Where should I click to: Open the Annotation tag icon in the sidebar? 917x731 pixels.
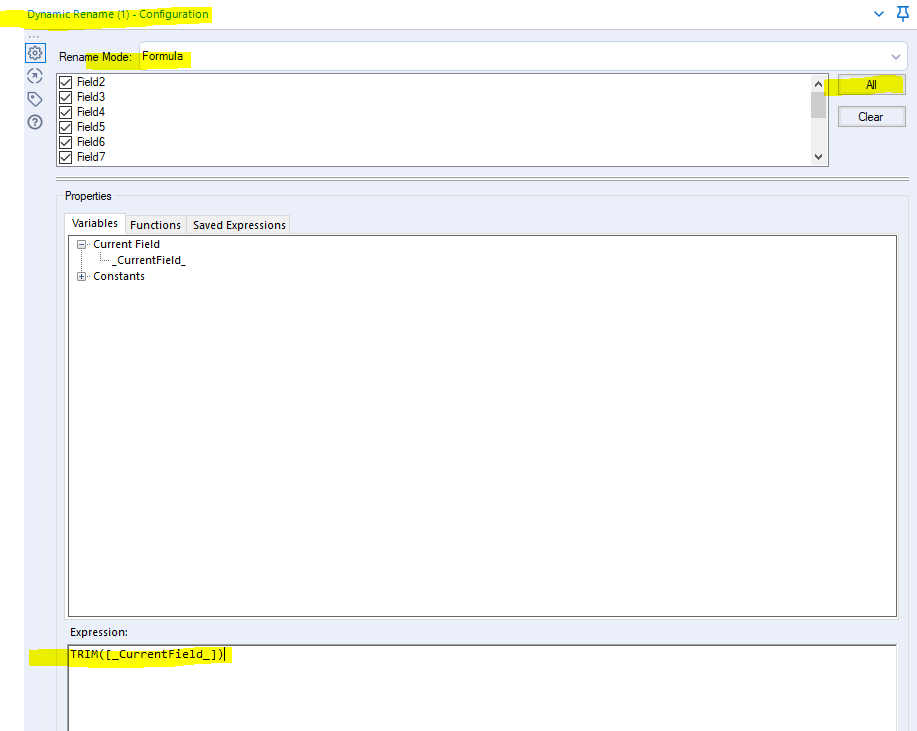coord(35,98)
